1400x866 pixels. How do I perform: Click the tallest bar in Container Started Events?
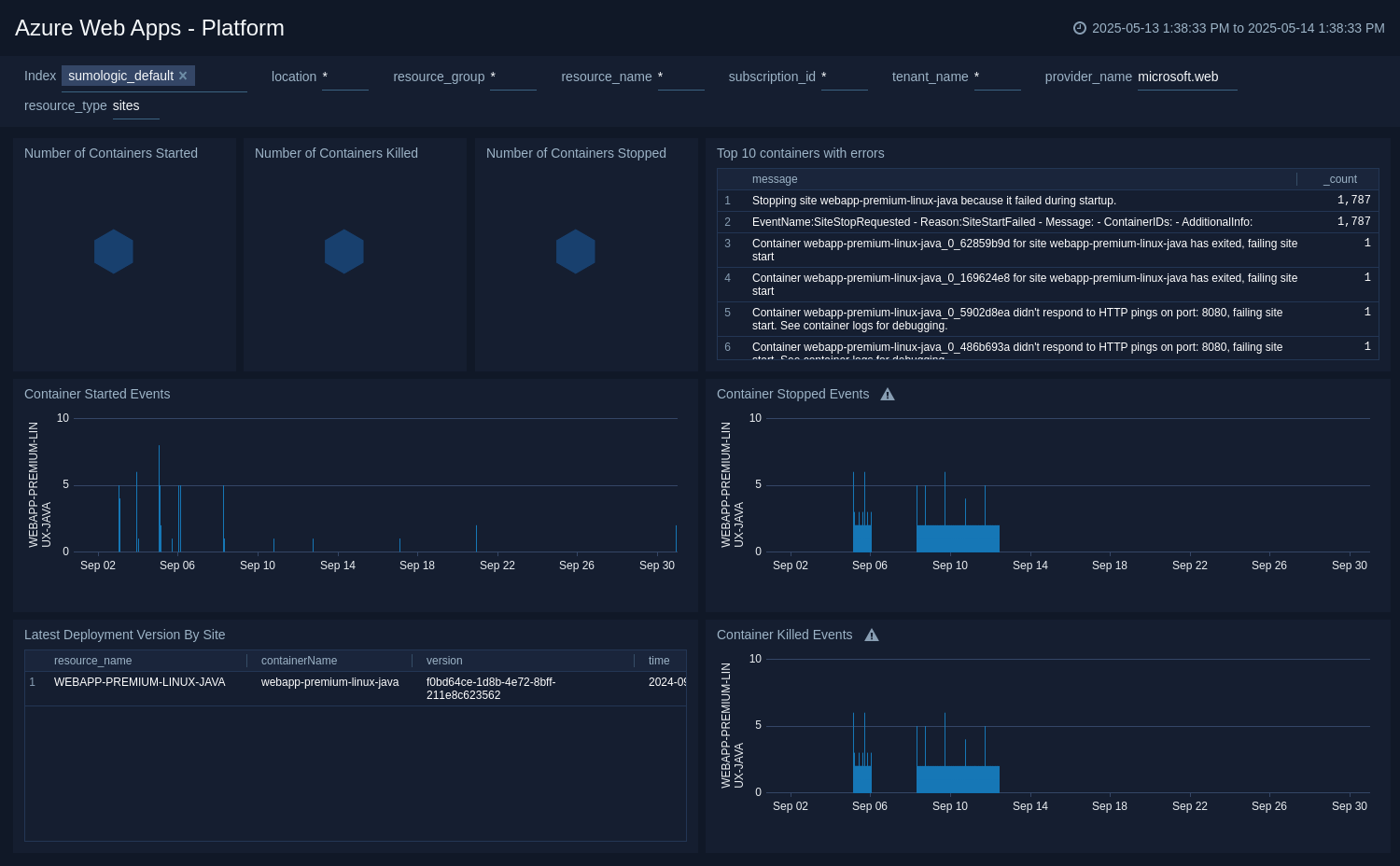(159, 499)
